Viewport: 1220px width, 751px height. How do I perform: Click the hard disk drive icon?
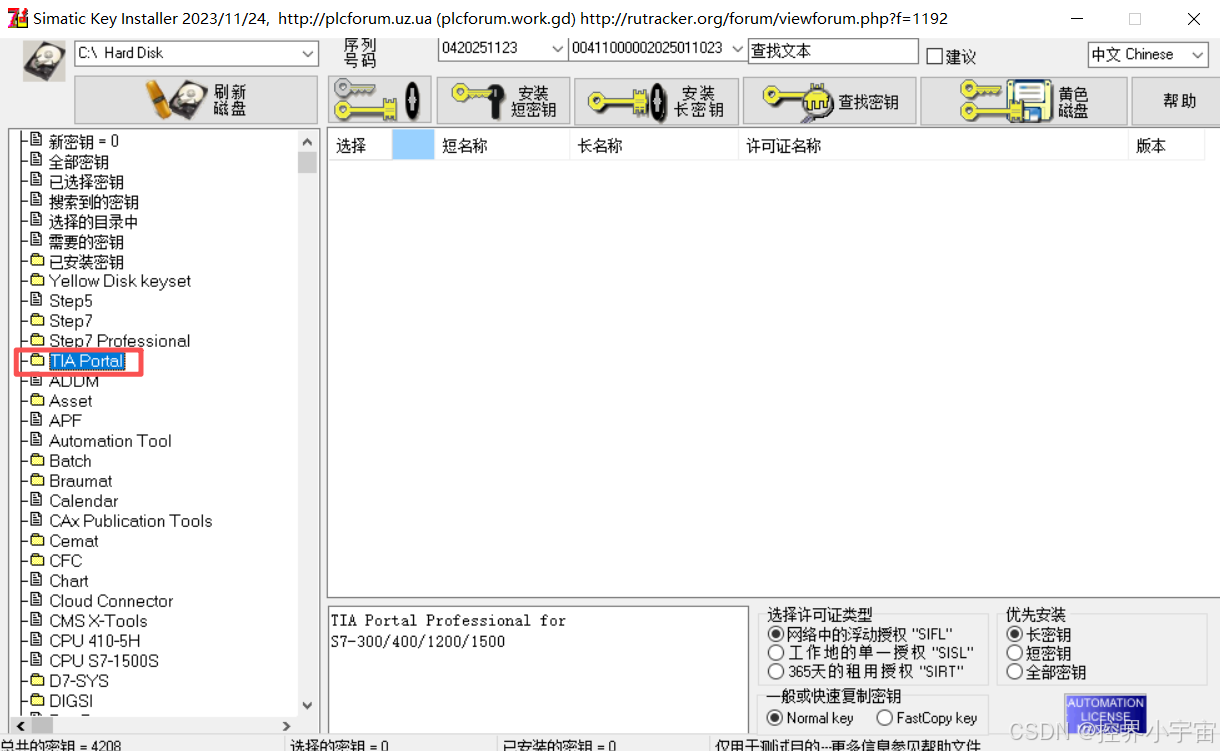(44, 60)
